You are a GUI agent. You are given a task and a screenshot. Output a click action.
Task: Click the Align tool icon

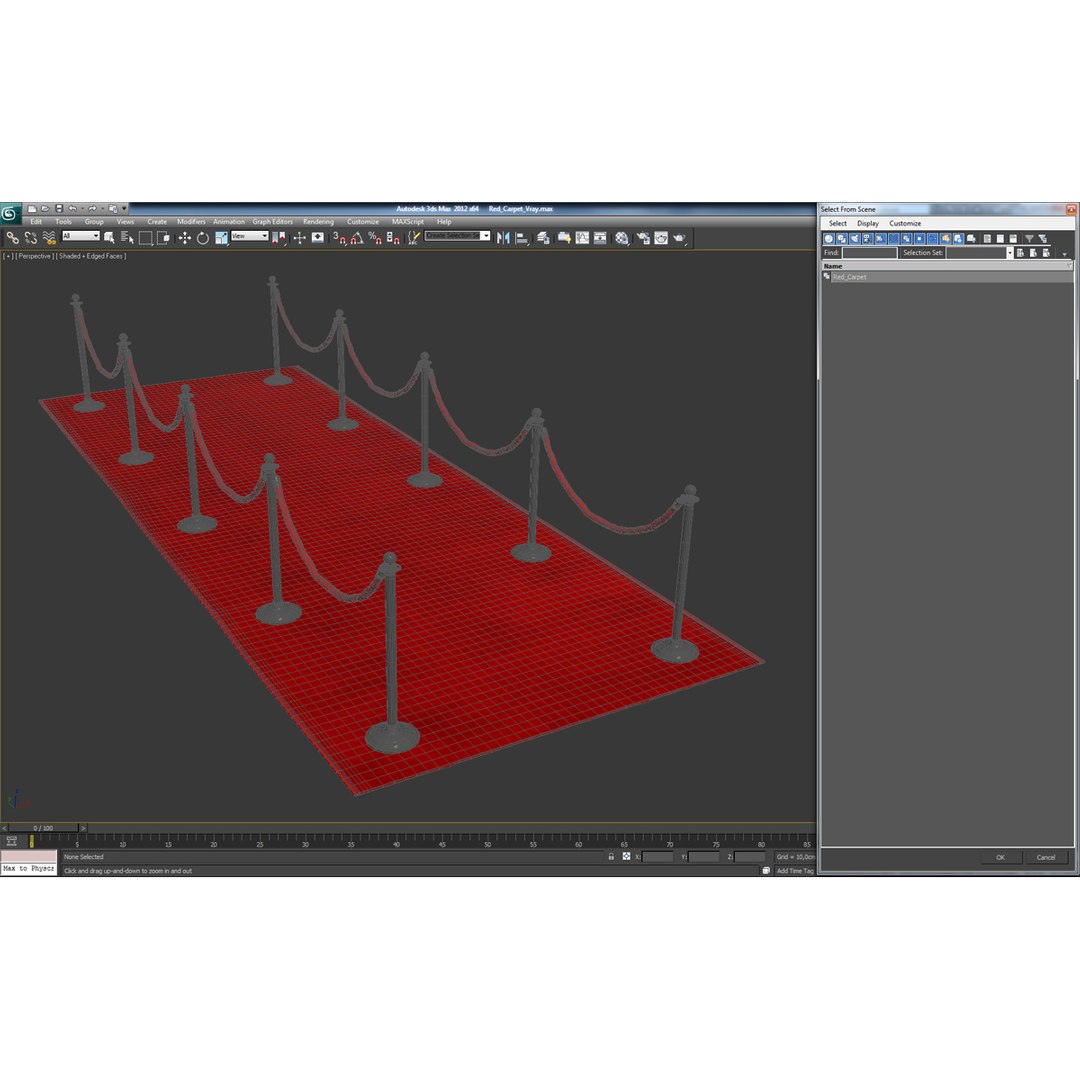[x=522, y=238]
